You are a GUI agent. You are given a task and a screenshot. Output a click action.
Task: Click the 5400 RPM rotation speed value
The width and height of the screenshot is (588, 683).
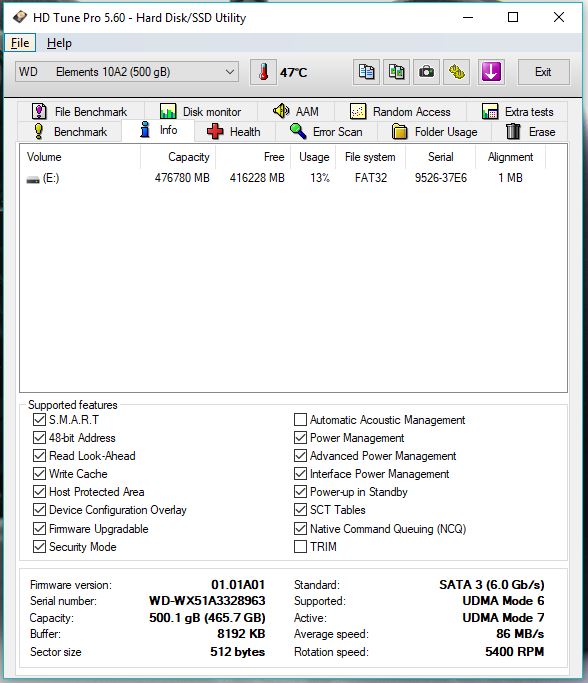pos(514,652)
